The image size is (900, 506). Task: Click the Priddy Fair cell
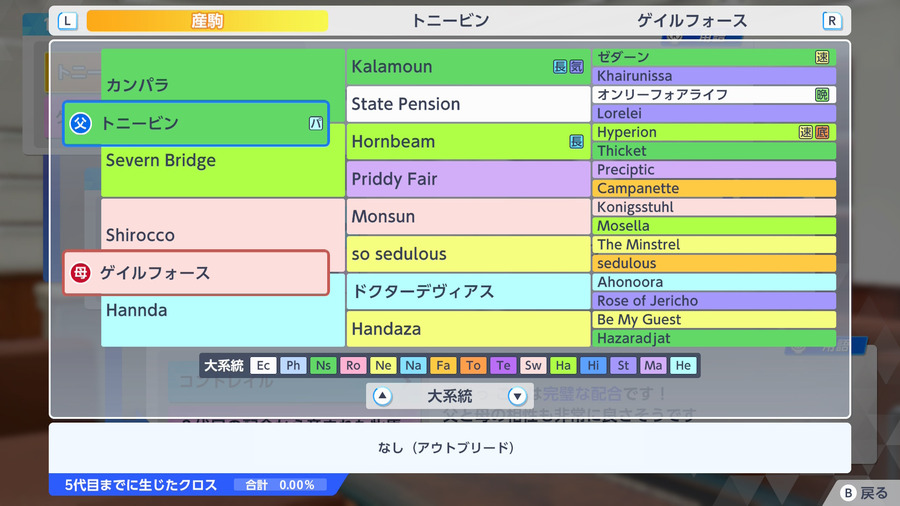tap(468, 179)
